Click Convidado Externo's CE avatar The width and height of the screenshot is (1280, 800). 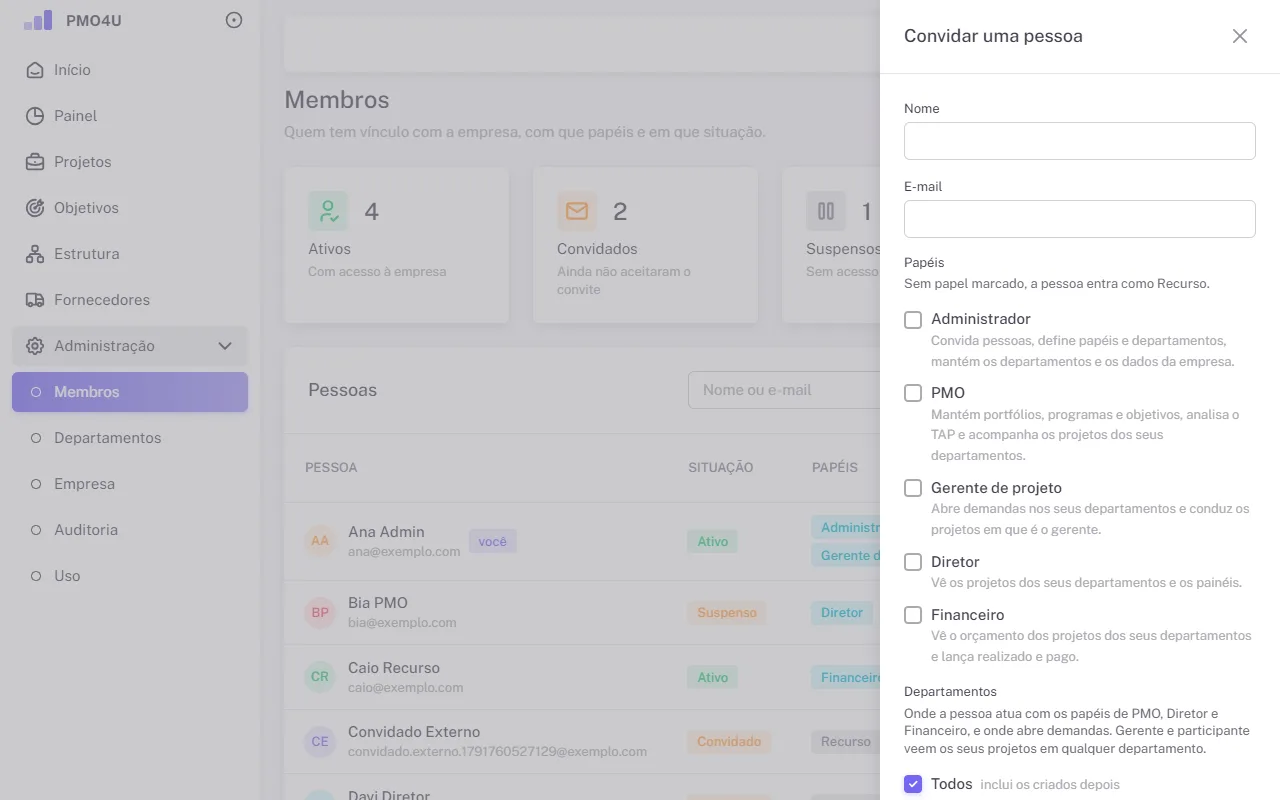point(320,741)
